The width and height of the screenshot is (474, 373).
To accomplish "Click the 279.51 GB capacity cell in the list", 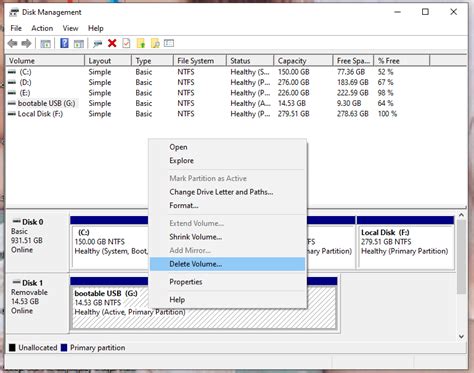I will 294,114.
